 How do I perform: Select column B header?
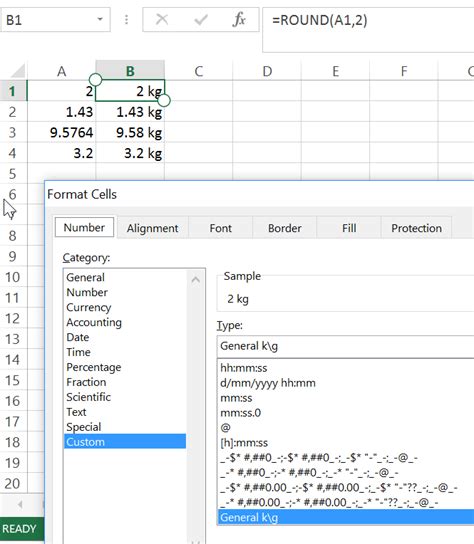[x=130, y=71]
